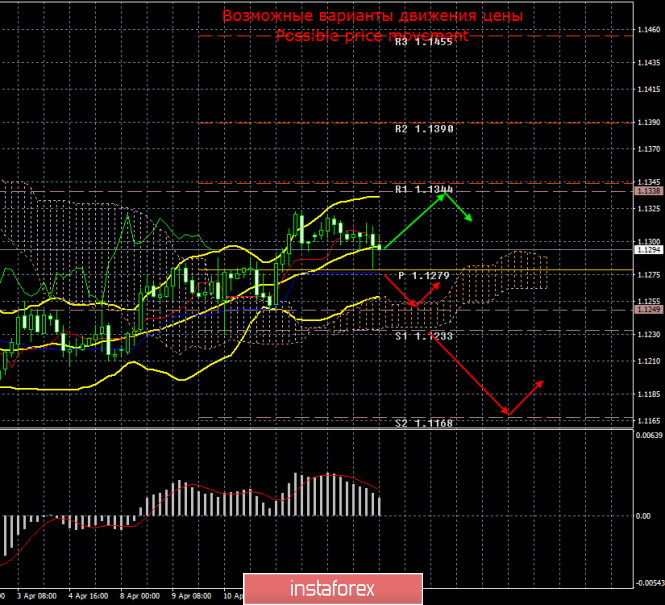
Task: Select the S1 1.1233 support label
Action: 424,337
